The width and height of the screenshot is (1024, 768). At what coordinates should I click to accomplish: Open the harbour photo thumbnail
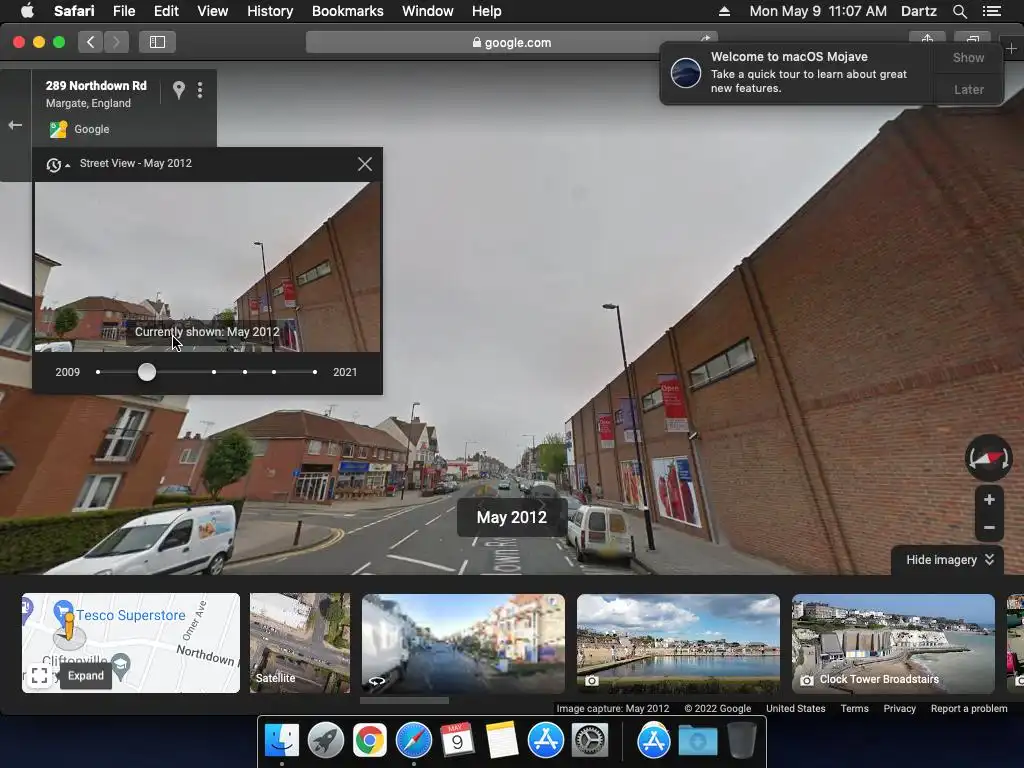point(678,643)
